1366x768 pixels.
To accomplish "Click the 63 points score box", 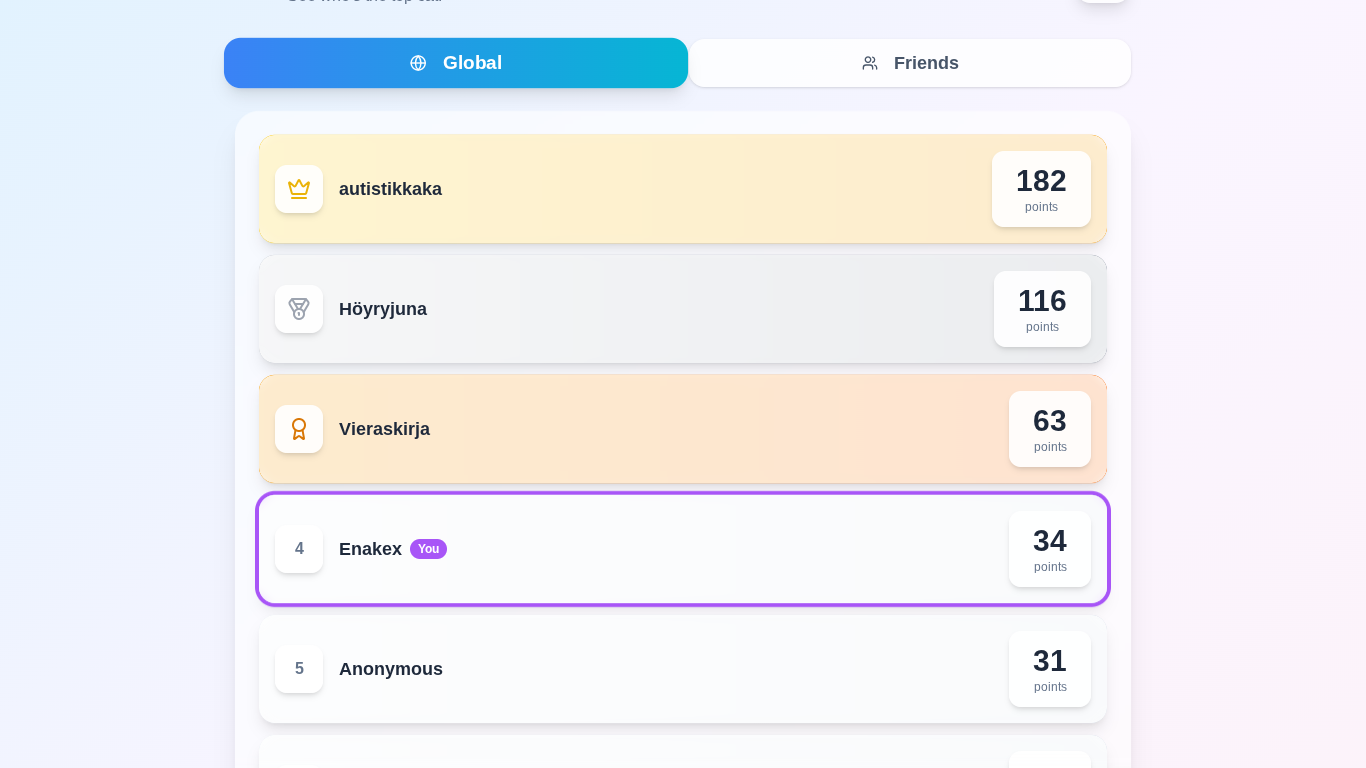I will pyautogui.click(x=1050, y=429).
